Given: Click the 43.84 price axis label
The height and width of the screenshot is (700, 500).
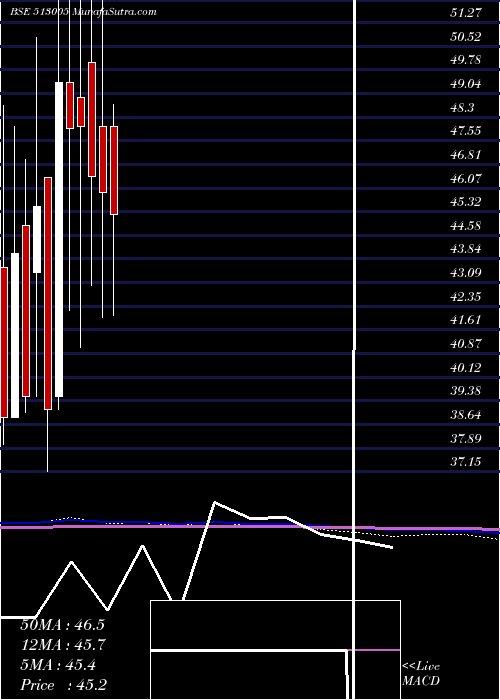Looking at the screenshot, I should coord(466,249).
